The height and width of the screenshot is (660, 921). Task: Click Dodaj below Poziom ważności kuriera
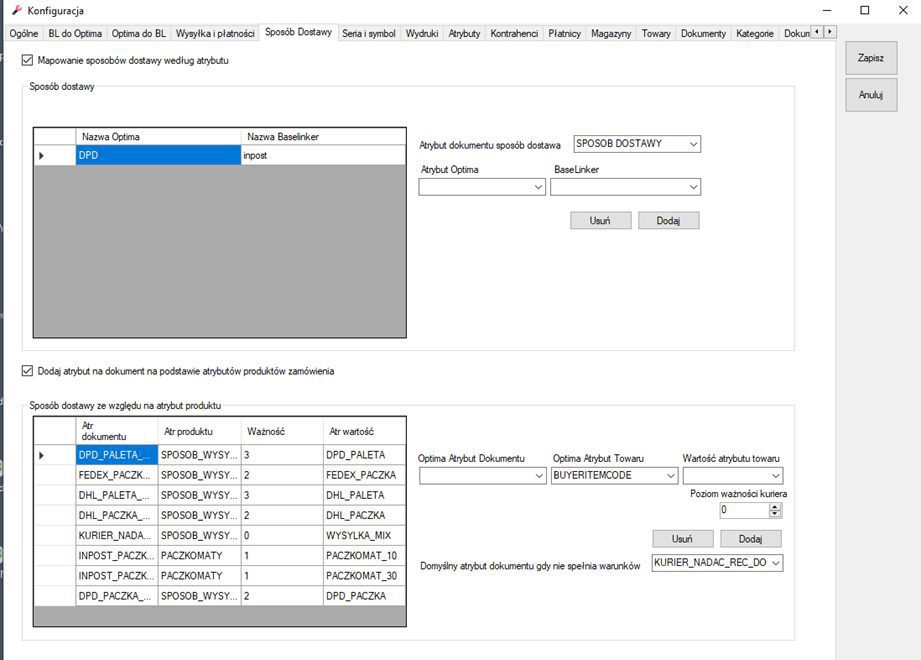point(751,538)
